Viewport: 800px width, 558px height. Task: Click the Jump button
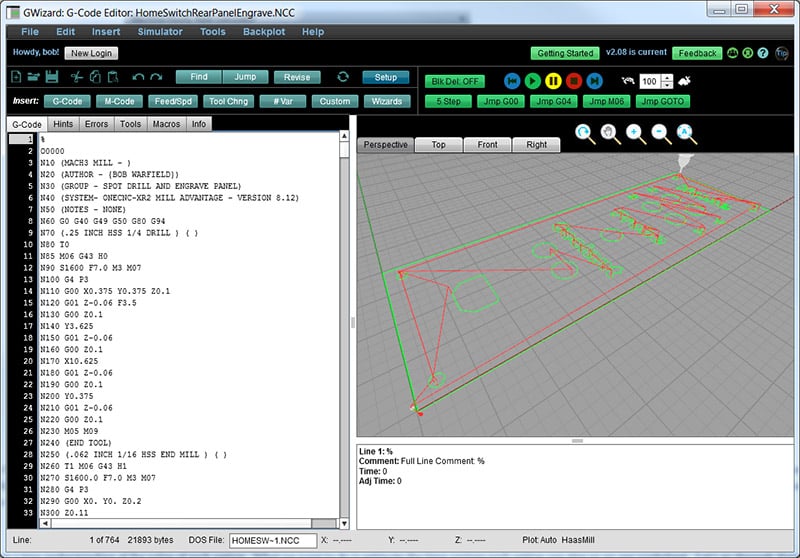click(245, 77)
